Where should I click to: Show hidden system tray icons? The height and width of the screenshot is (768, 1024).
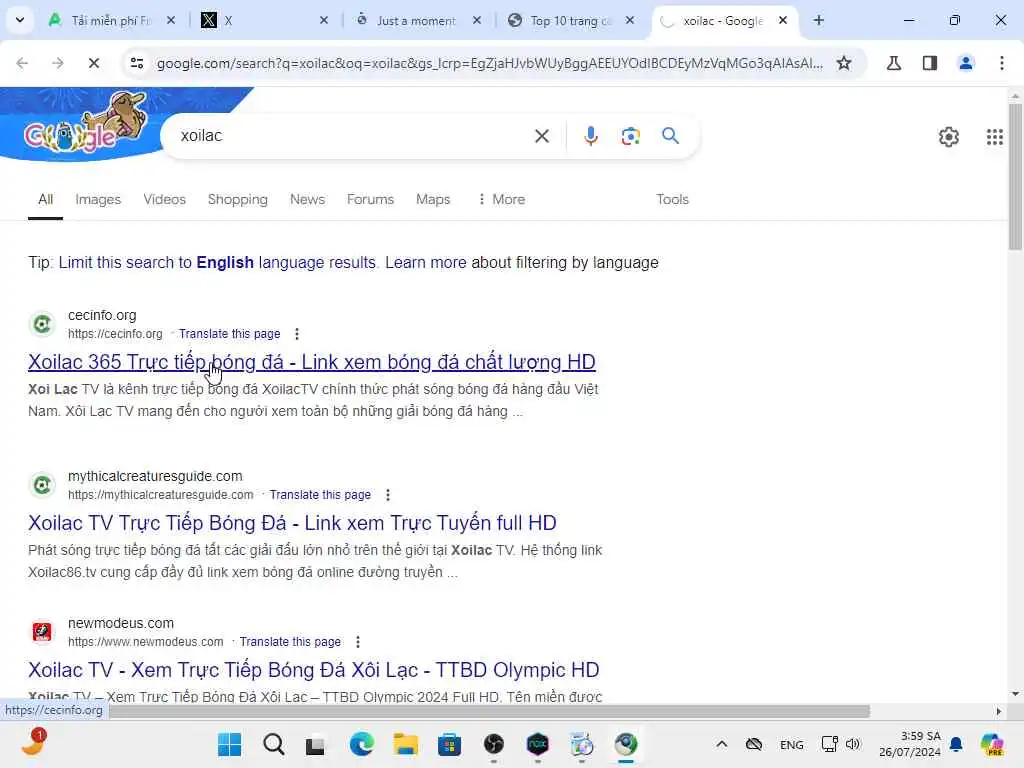(x=722, y=744)
